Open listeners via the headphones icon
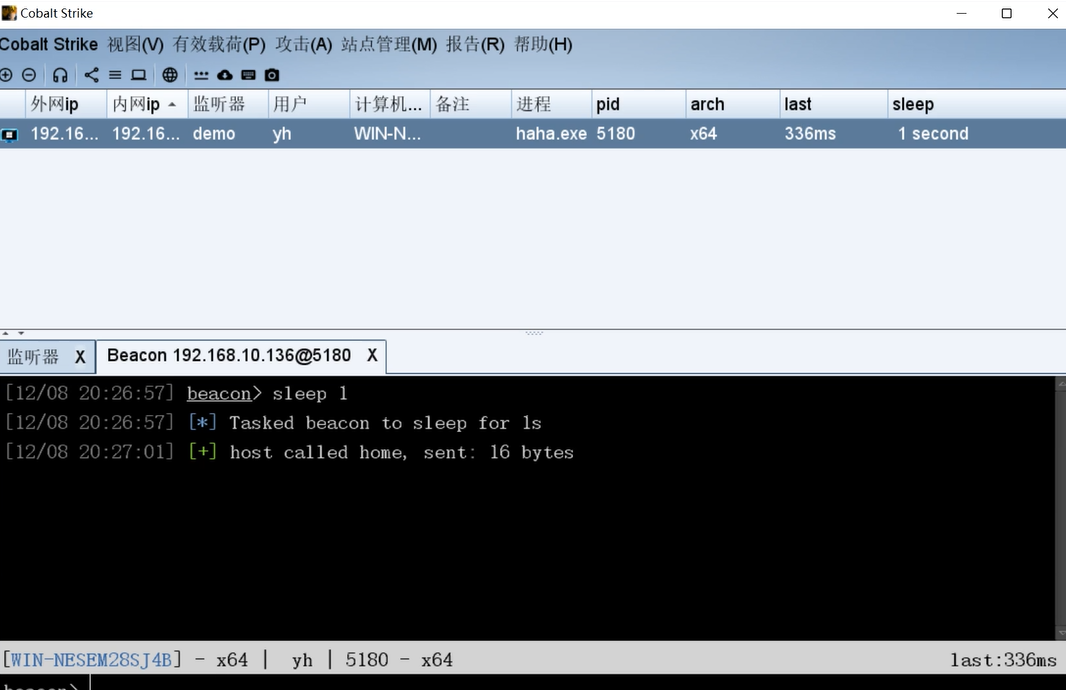The image size is (1066, 690). [60, 75]
